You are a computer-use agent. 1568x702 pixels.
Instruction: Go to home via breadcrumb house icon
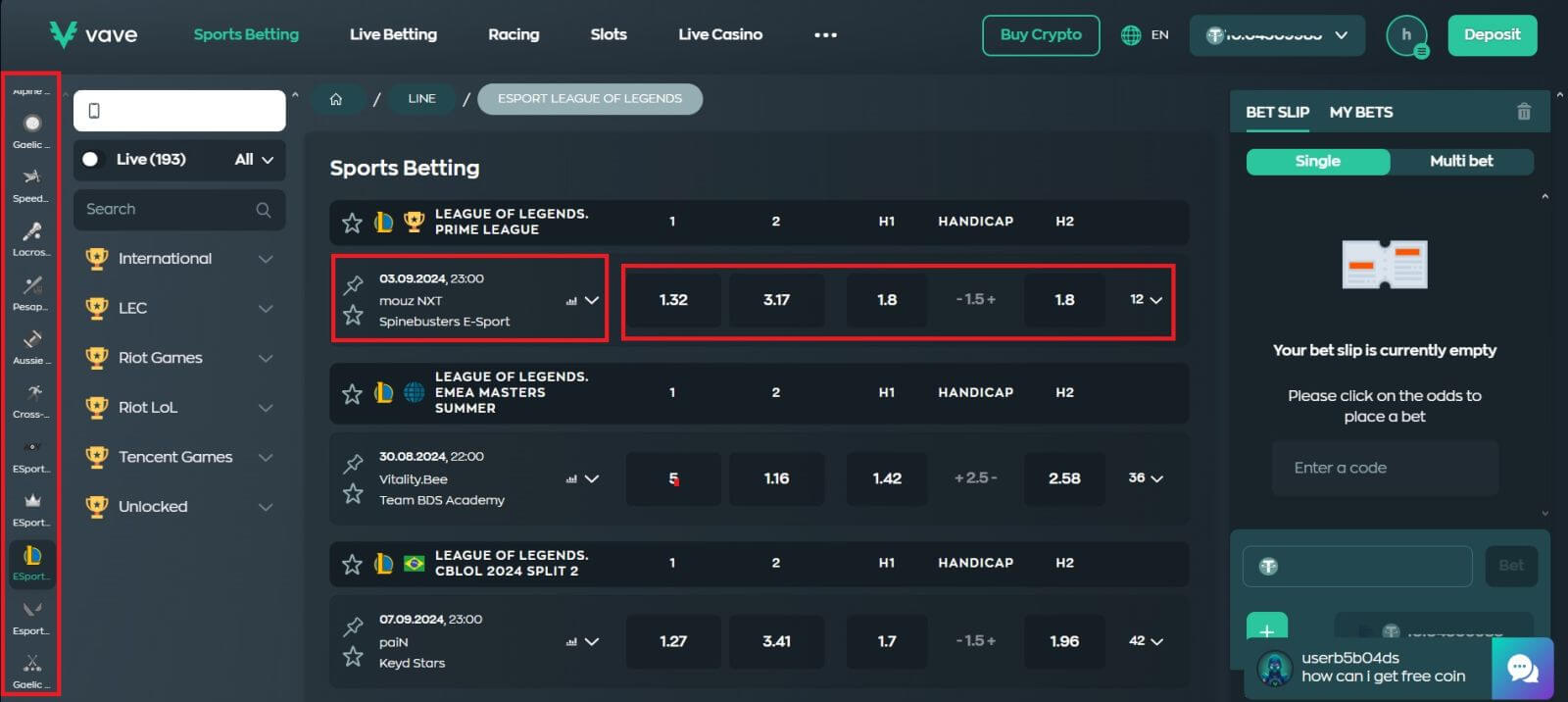tap(336, 99)
